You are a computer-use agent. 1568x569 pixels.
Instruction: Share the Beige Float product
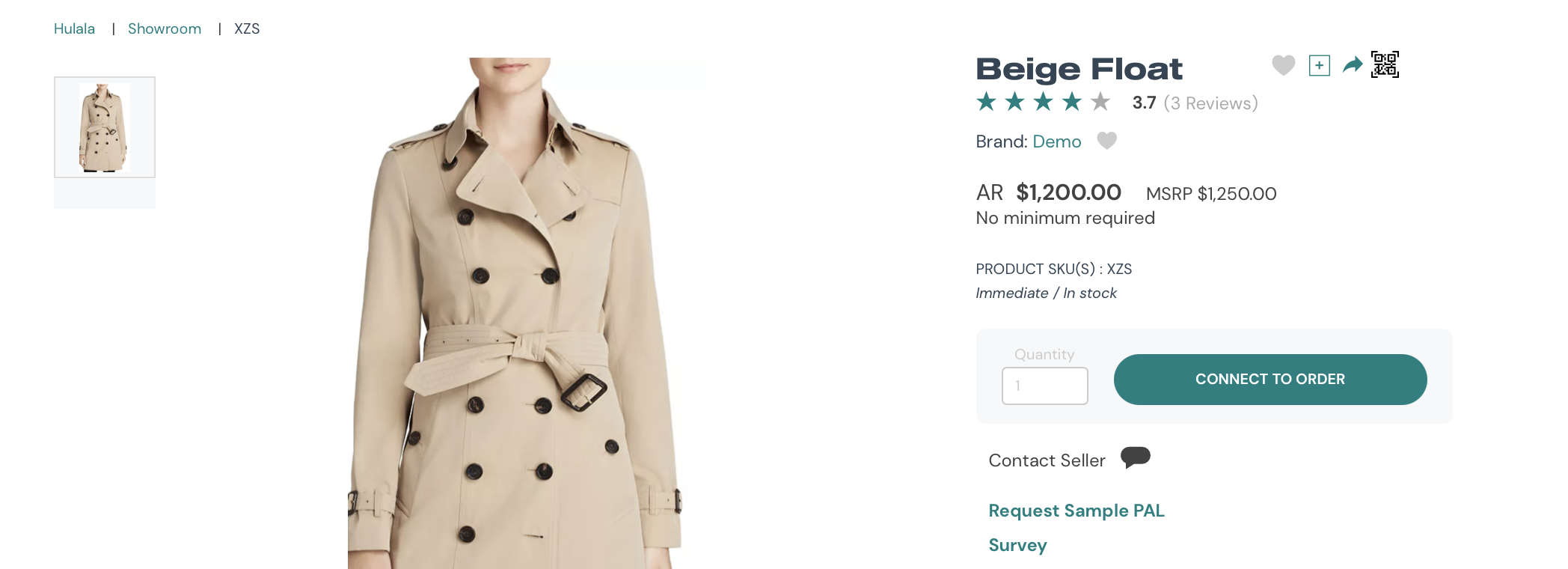[x=1352, y=65]
